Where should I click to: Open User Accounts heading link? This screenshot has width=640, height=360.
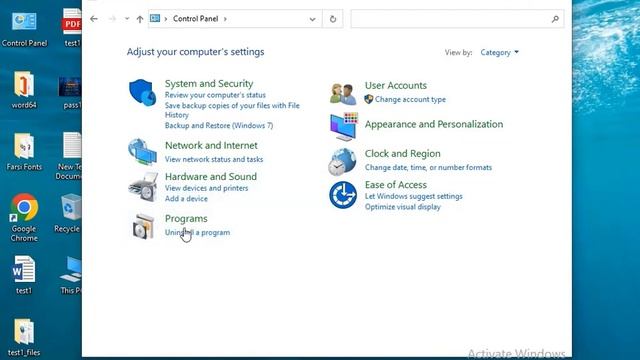click(396, 85)
